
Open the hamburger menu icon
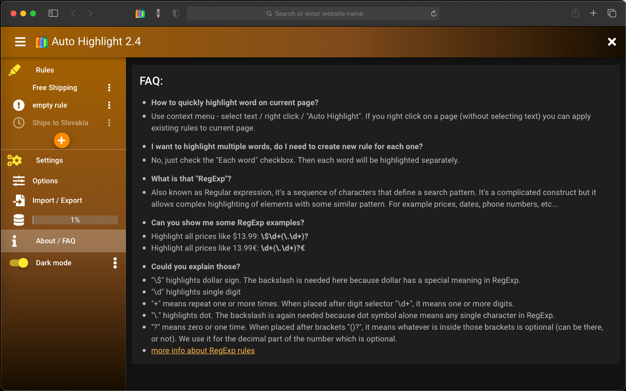[x=20, y=42]
